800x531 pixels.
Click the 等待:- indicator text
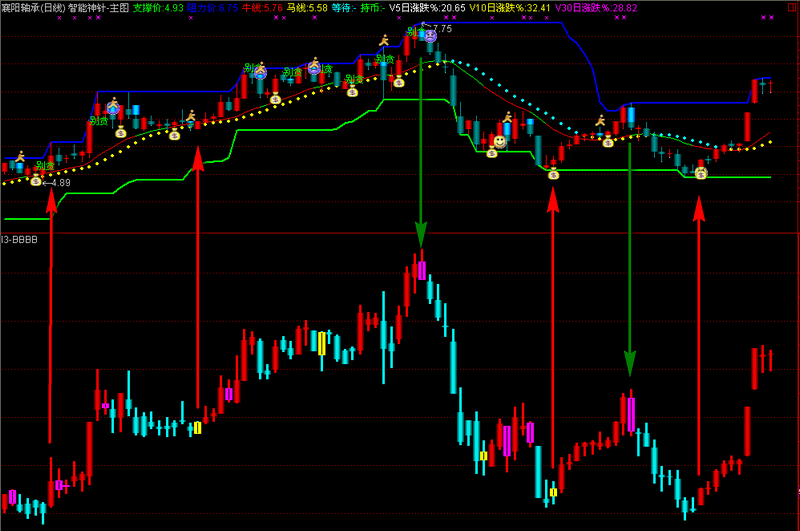coord(344,8)
